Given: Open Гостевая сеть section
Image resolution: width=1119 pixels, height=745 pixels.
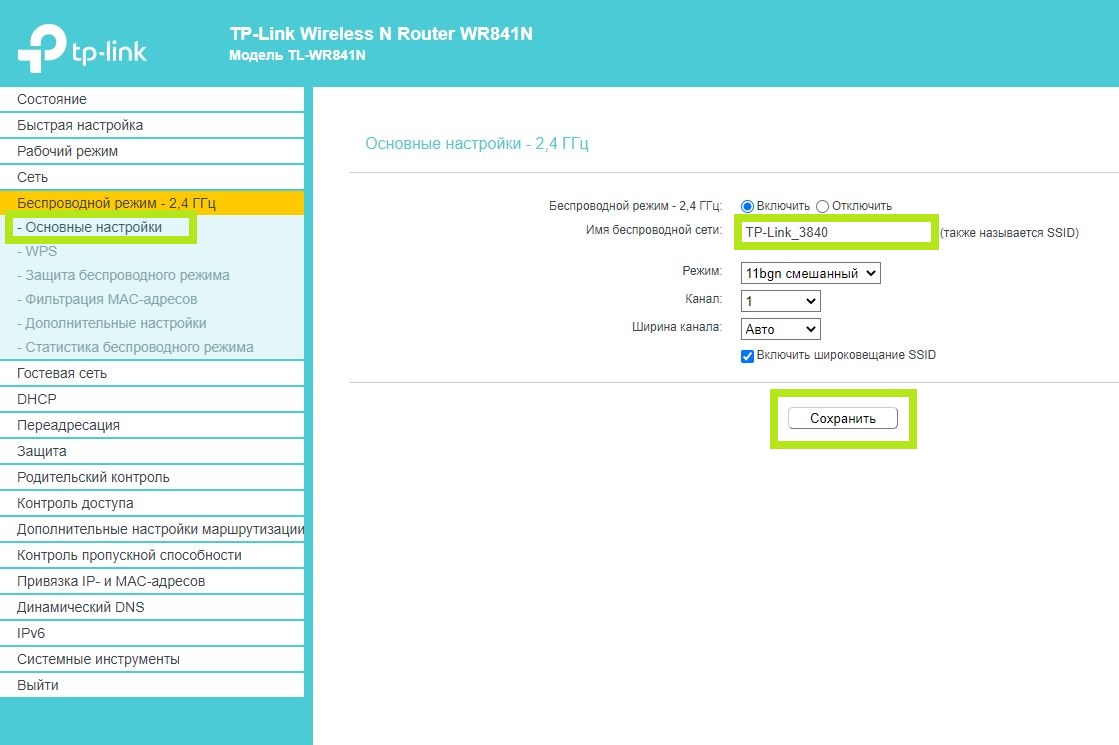Looking at the screenshot, I should (62, 373).
